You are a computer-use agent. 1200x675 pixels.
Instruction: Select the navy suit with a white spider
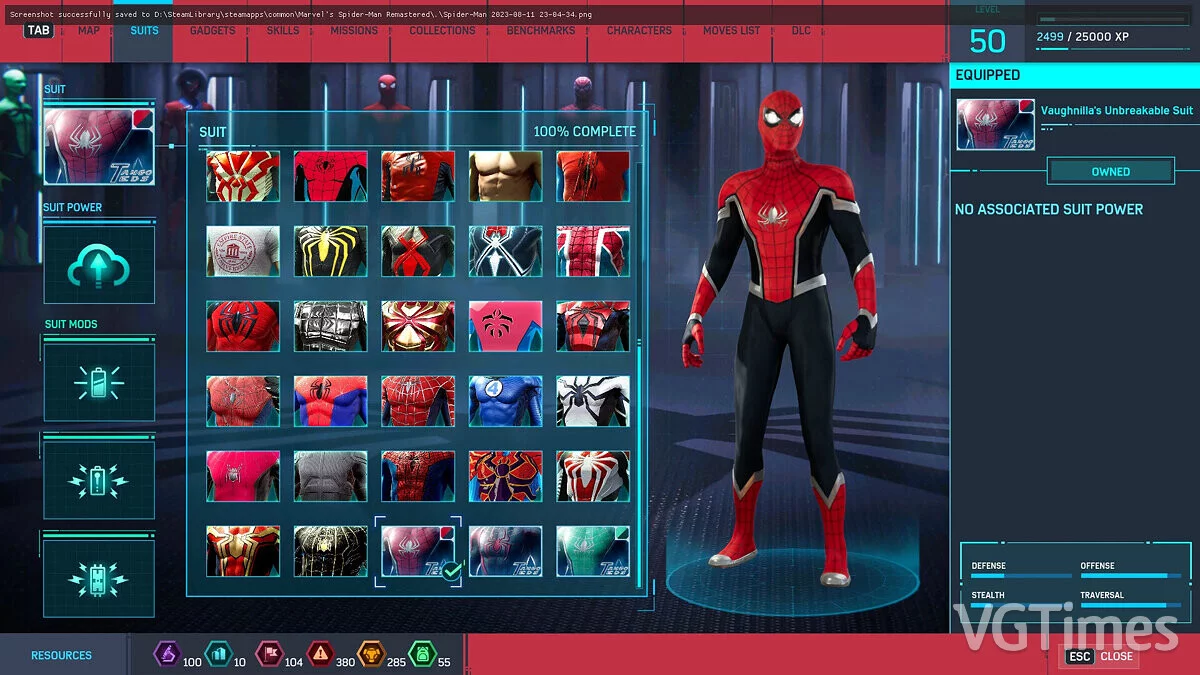click(506, 251)
